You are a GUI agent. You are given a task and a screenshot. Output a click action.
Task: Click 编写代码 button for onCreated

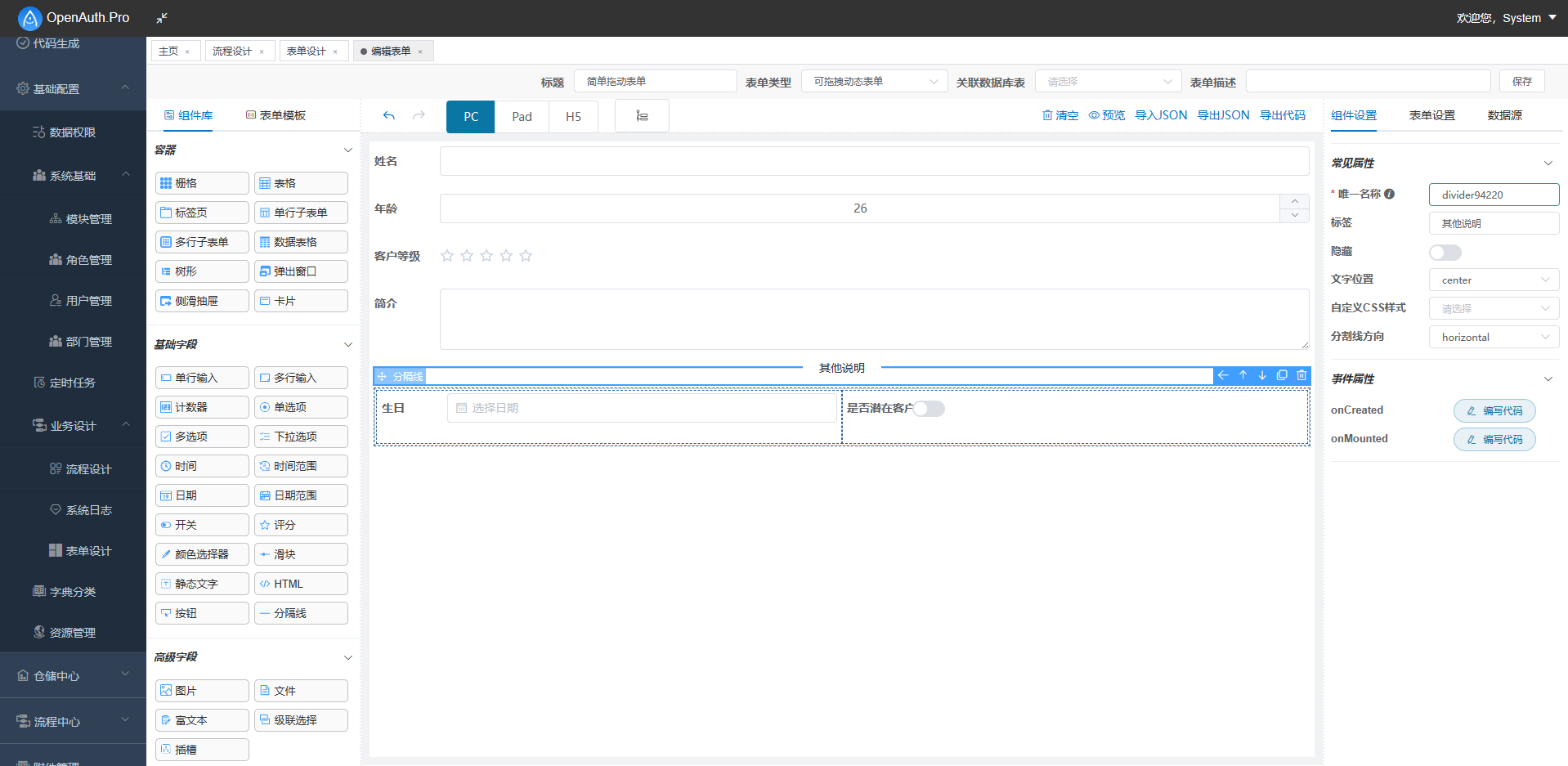click(x=1494, y=410)
